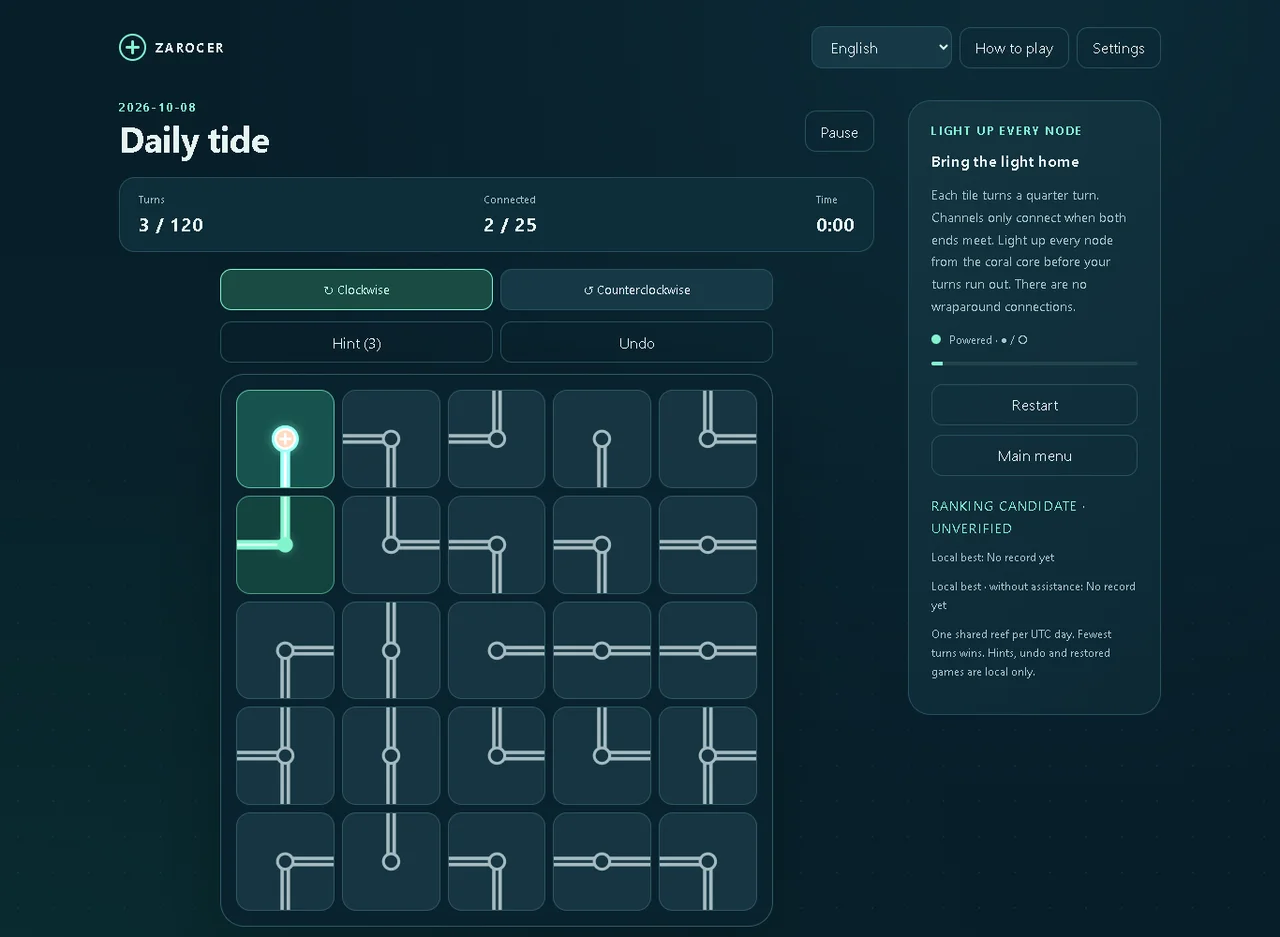Screen dimensions: 1280x937
Task: Click the date 2026-10-08
Action: pyautogui.click(x=157, y=107)
